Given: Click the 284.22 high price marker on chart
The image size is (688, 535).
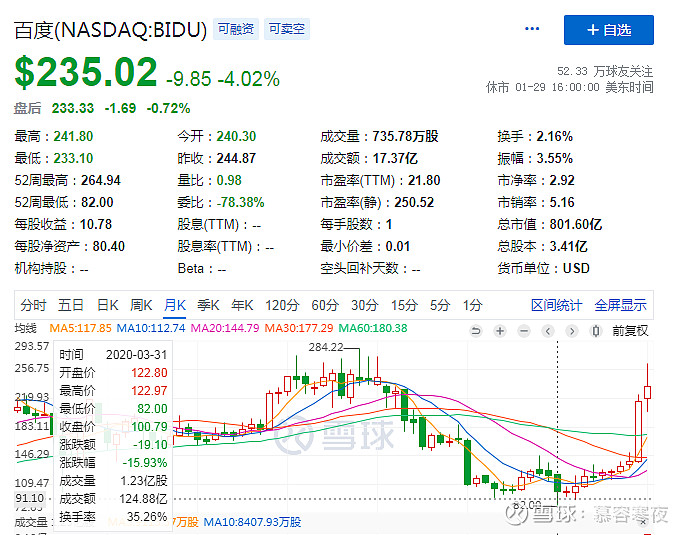Looking at the screenshot, I should tap(326, 347).
